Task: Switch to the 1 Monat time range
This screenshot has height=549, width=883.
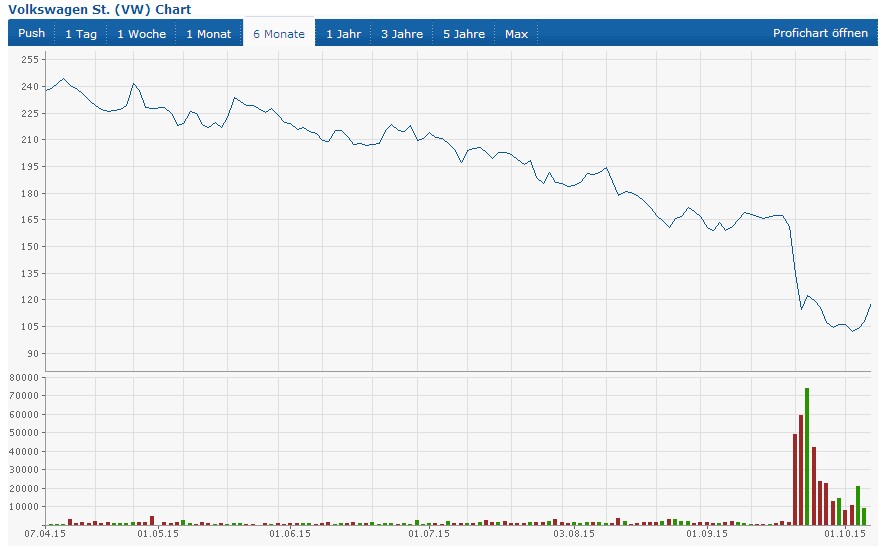Action: click(209, 34)
